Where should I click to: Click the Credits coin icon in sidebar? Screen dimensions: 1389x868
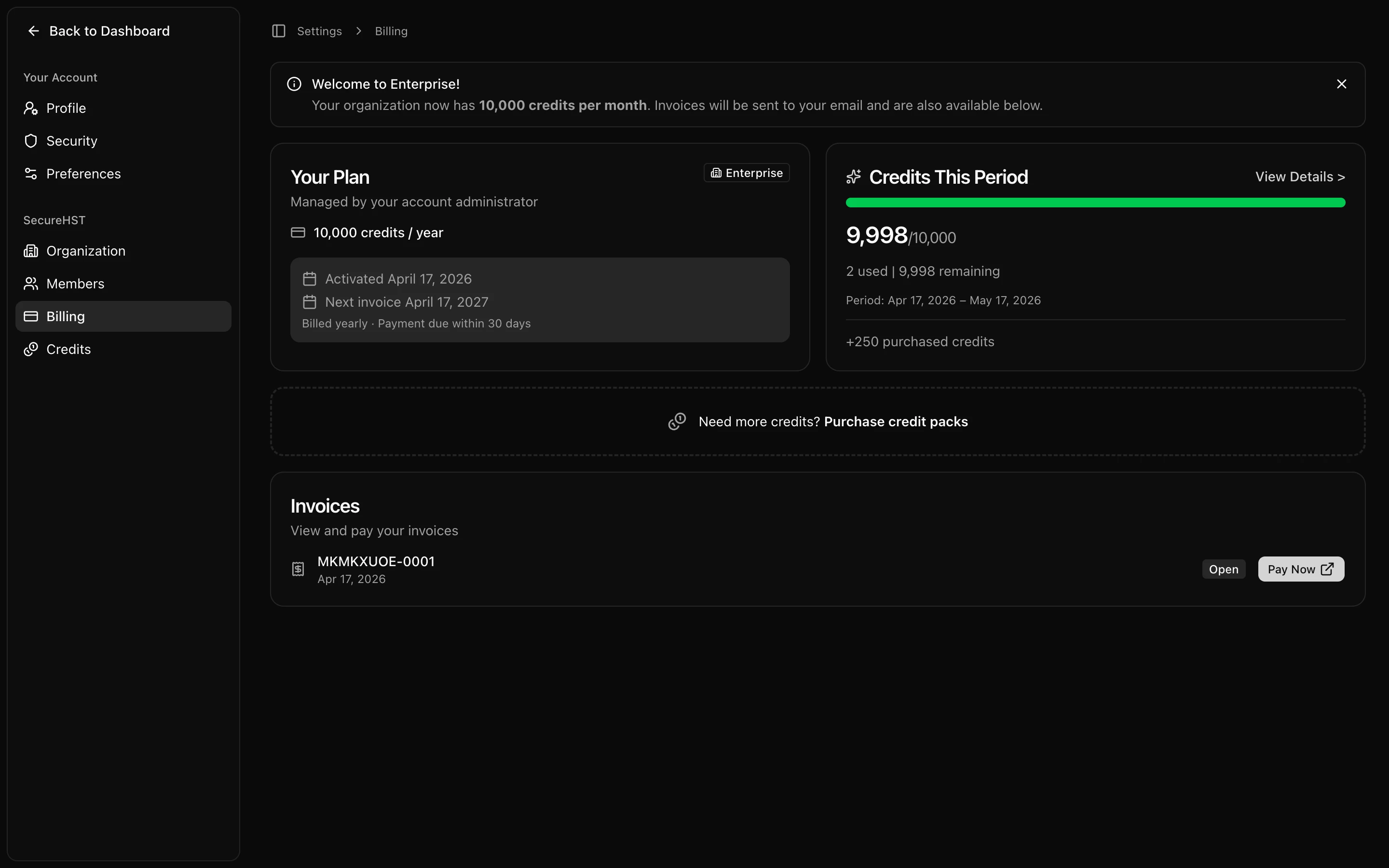coord(31,349)
